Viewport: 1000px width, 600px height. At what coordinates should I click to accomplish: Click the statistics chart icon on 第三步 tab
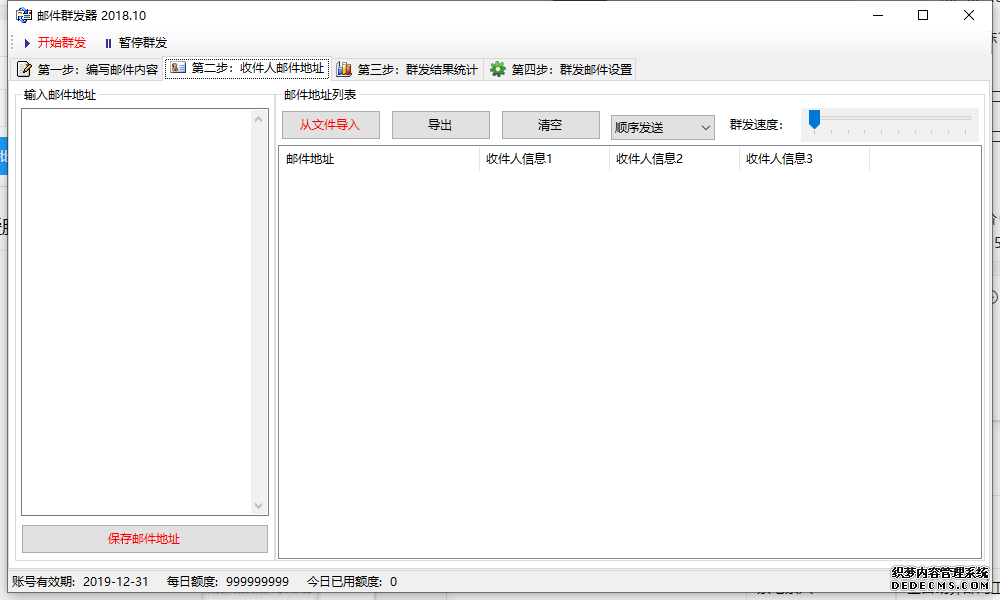click(x=344, y=69)
